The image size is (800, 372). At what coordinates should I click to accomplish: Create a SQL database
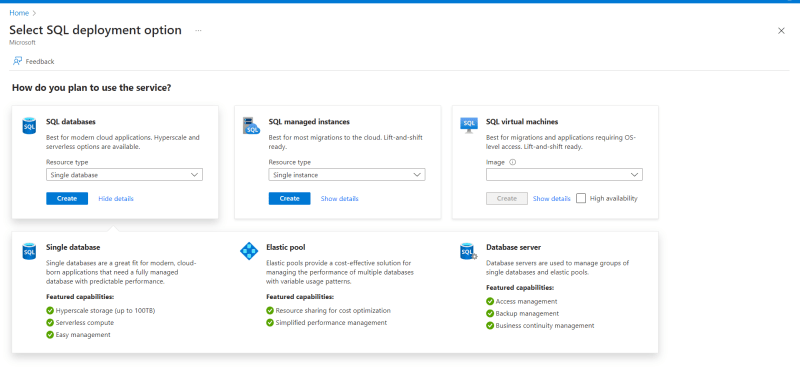pyautogui.click(x=67, y=199)
